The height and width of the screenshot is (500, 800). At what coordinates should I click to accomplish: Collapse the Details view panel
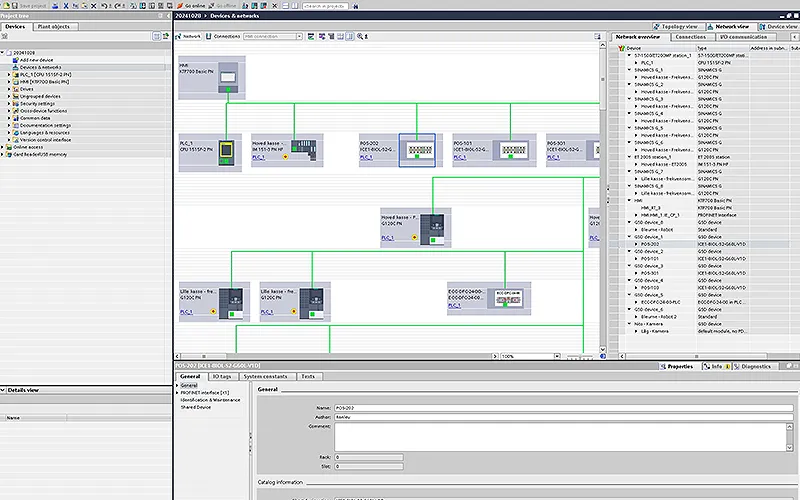pyautogui.click(x=3, y=390)
